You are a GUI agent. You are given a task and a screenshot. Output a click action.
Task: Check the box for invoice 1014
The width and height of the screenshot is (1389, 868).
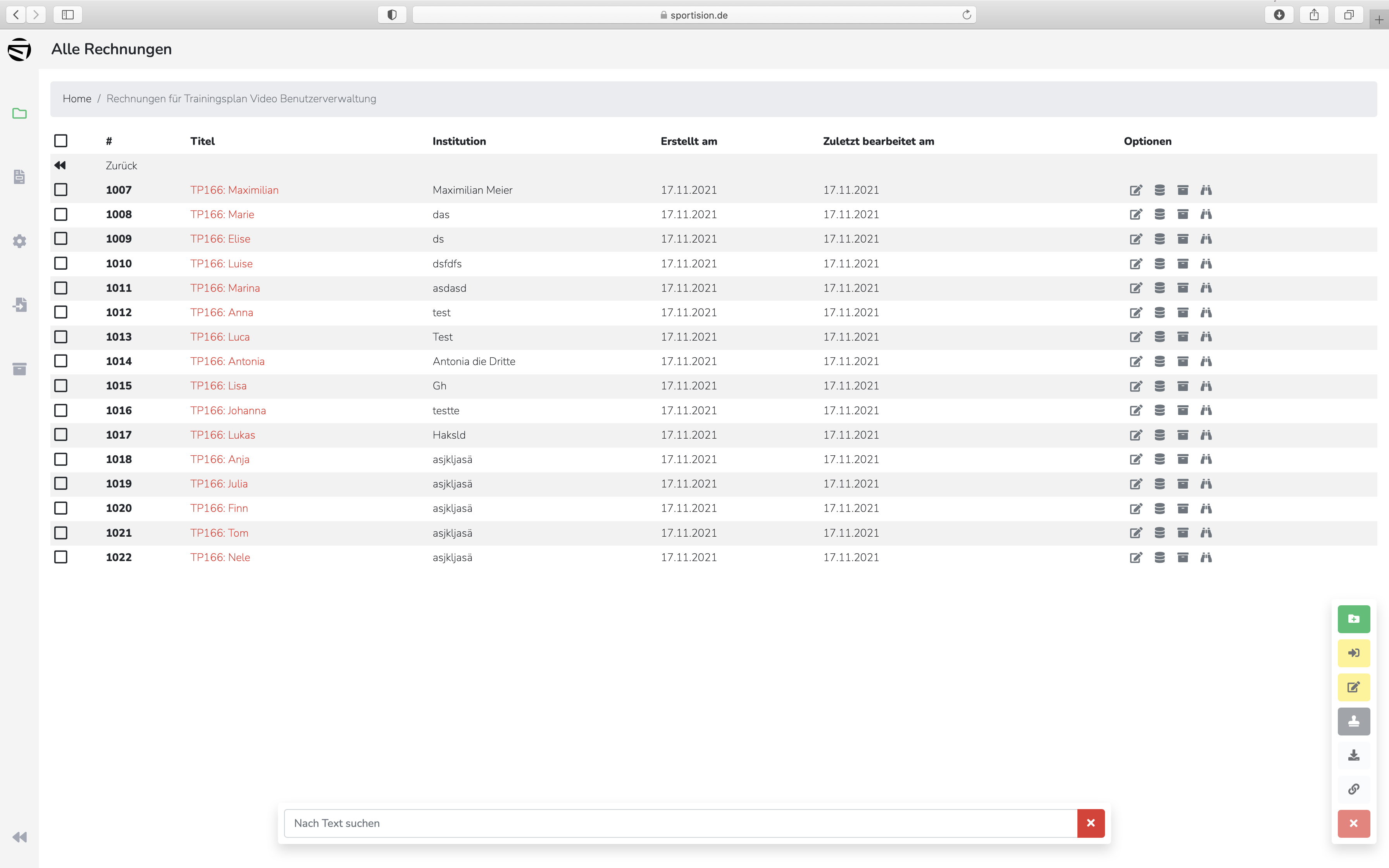coord(61,362)
